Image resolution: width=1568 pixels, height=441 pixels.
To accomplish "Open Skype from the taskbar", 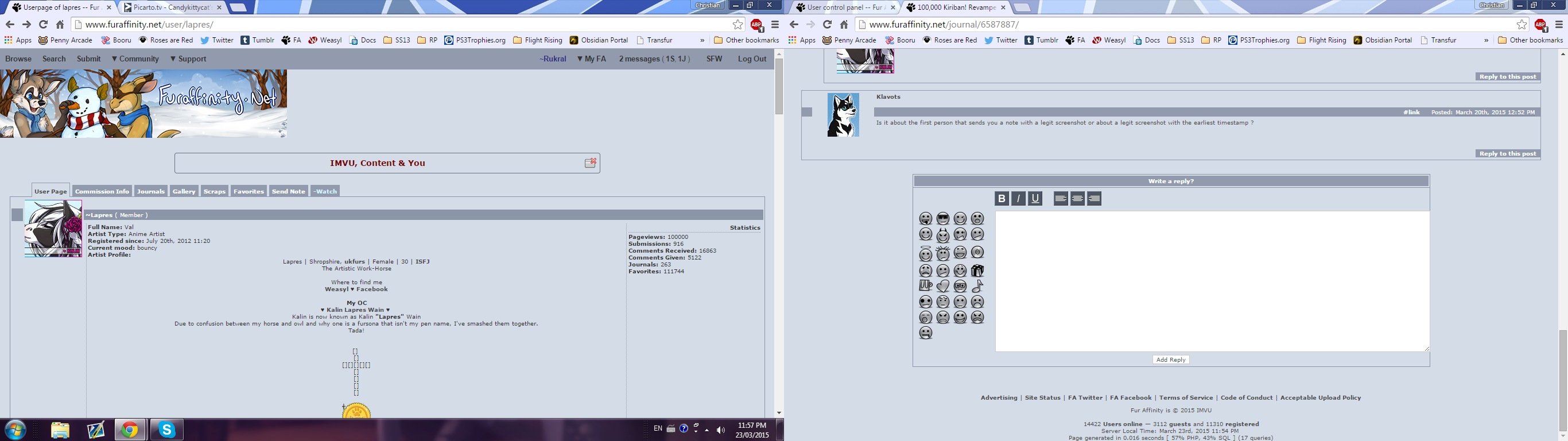I will coord(167,430).
